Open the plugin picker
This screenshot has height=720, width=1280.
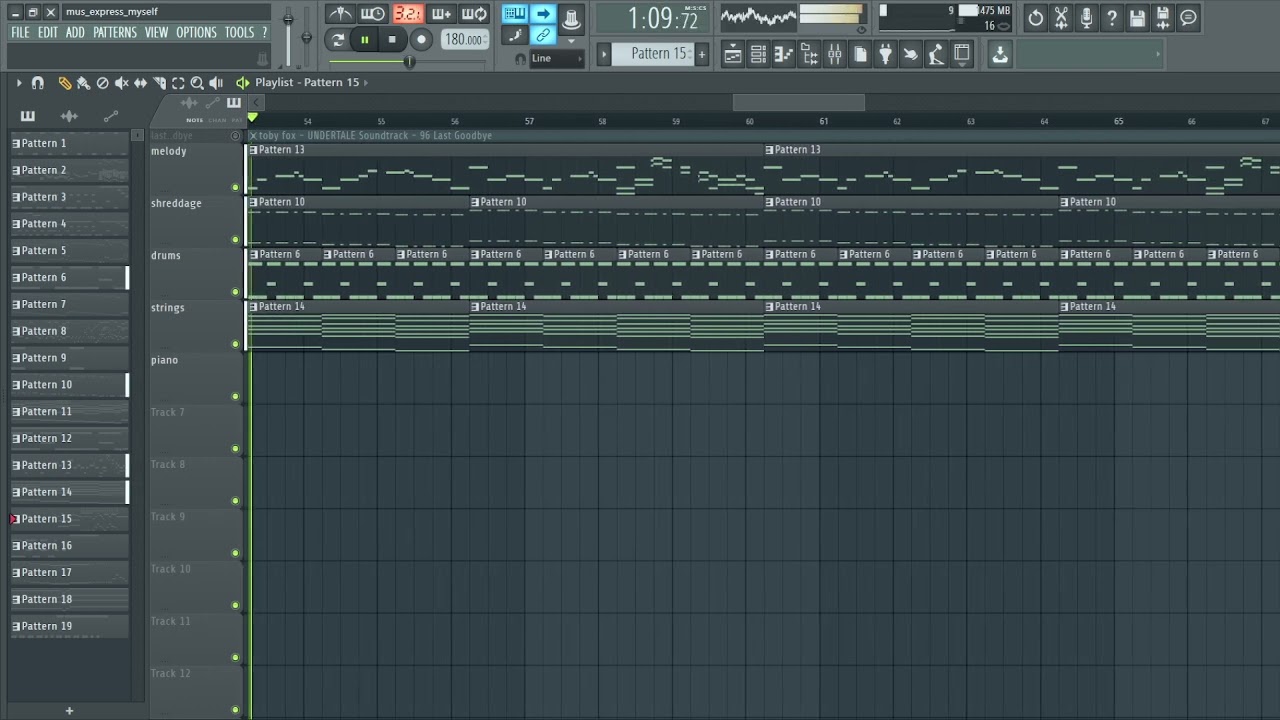(x=885, y=55)
